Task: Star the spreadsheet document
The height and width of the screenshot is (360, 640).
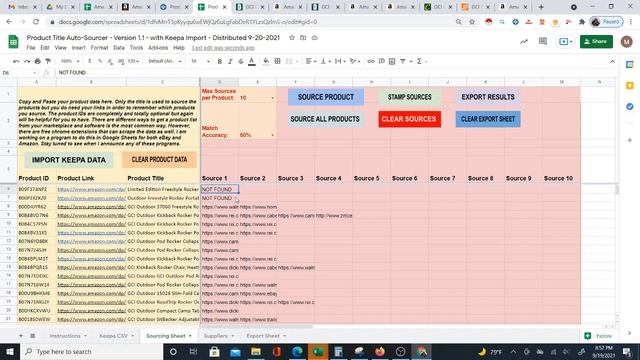Action: pyautogui.click(x=291, y=38)
